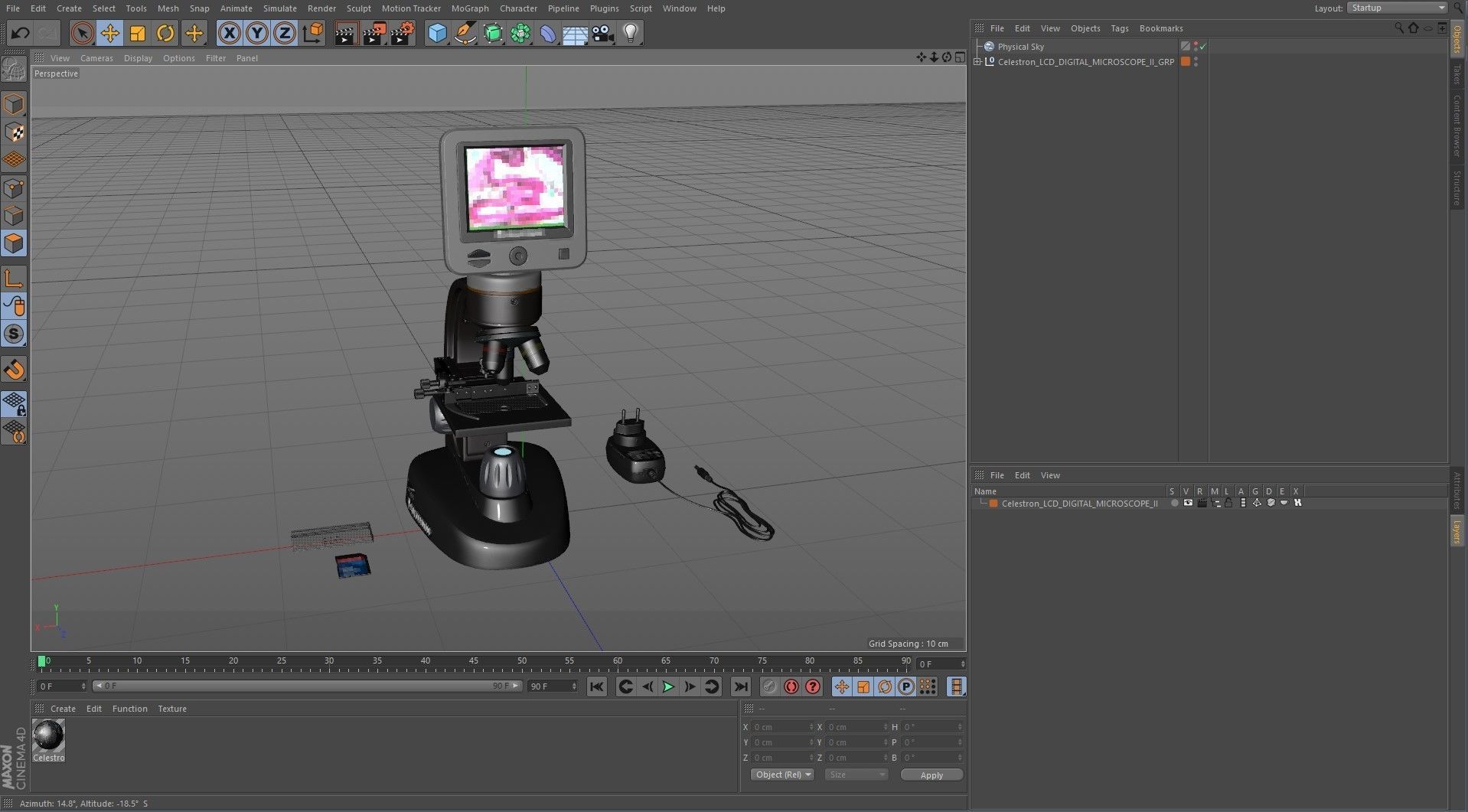Go to start of animation

click(x=596, y=686)
